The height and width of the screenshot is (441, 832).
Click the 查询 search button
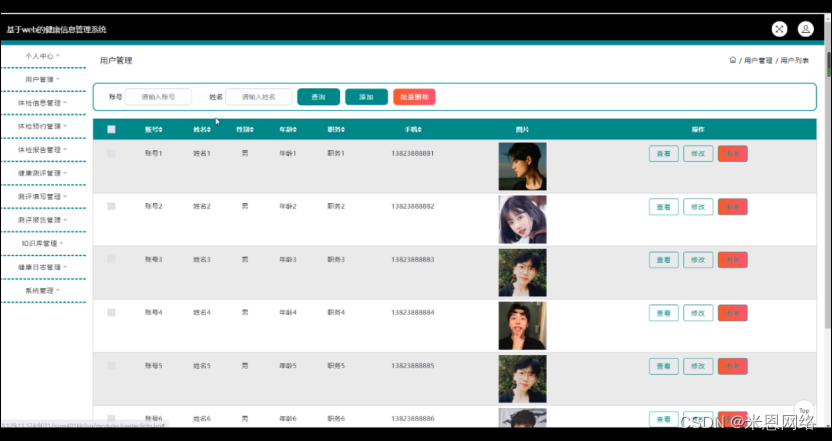[318, 97]
